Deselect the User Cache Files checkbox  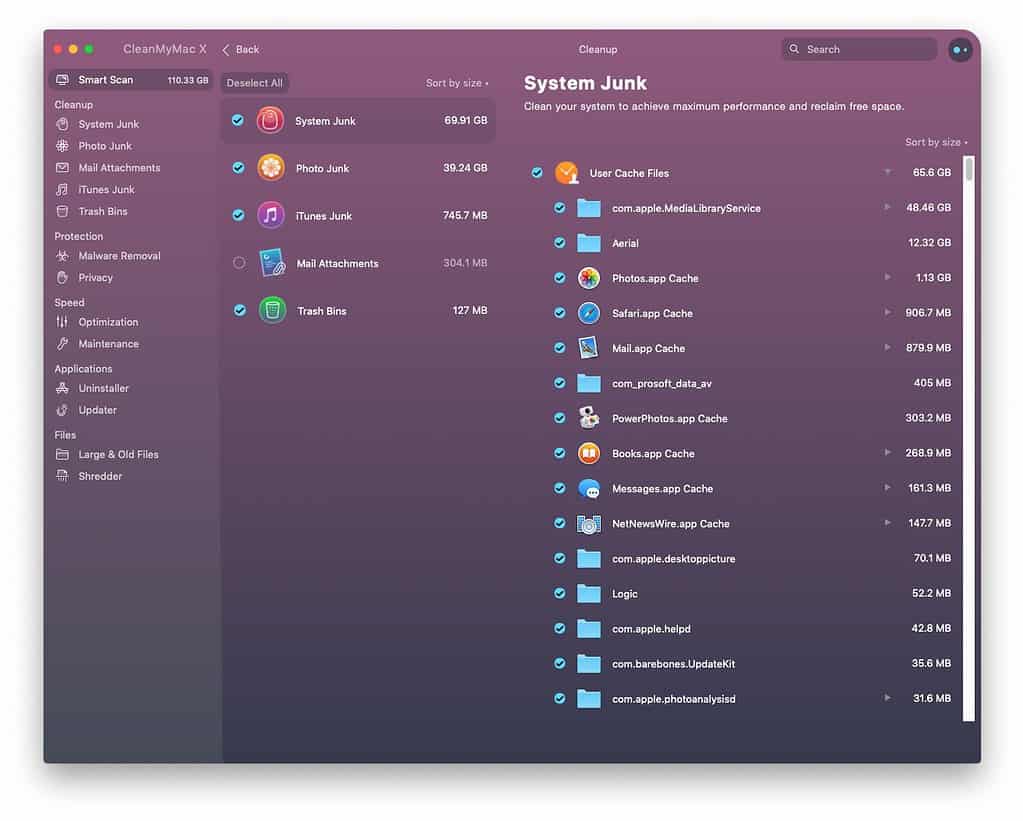537,173
